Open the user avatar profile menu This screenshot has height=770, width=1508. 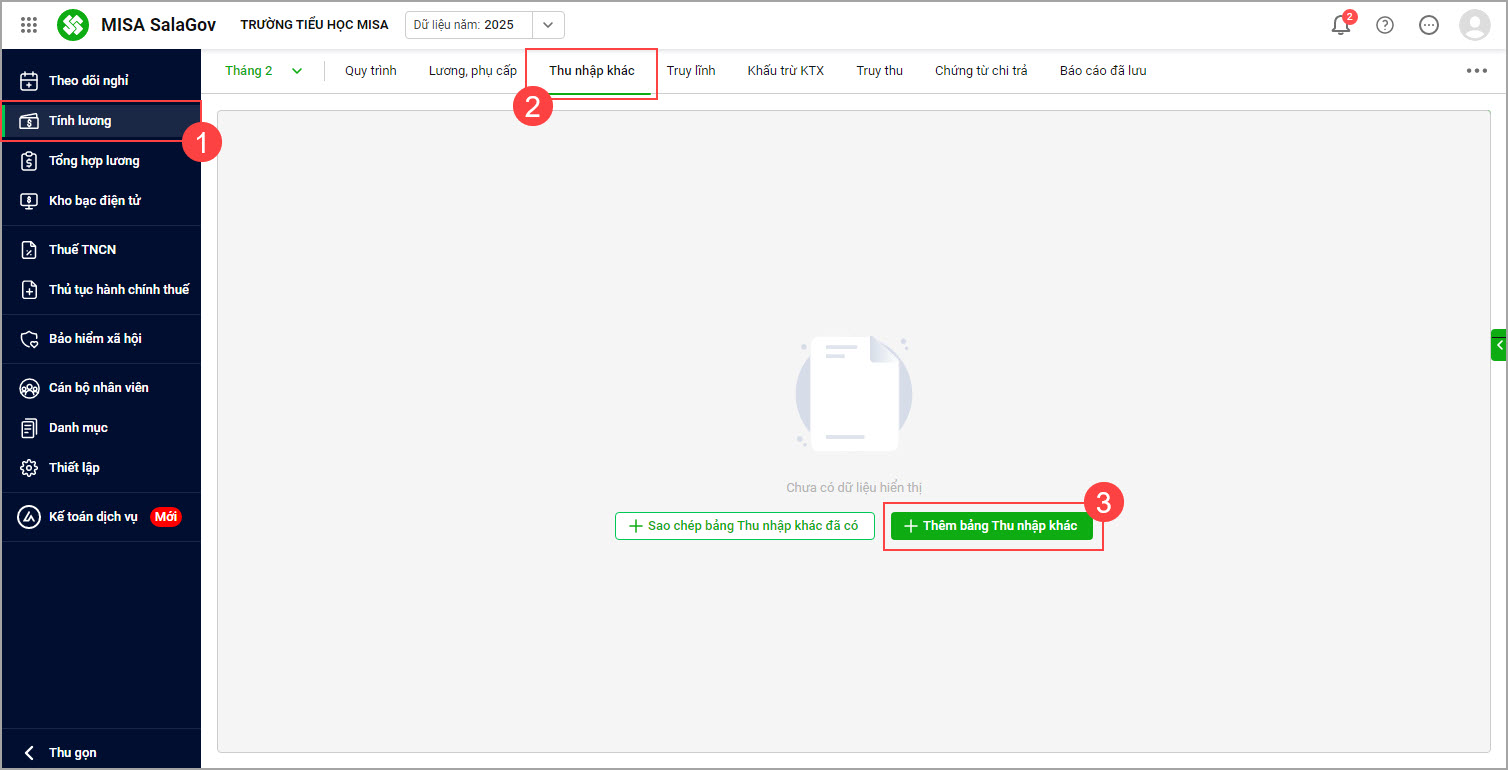1474,25
